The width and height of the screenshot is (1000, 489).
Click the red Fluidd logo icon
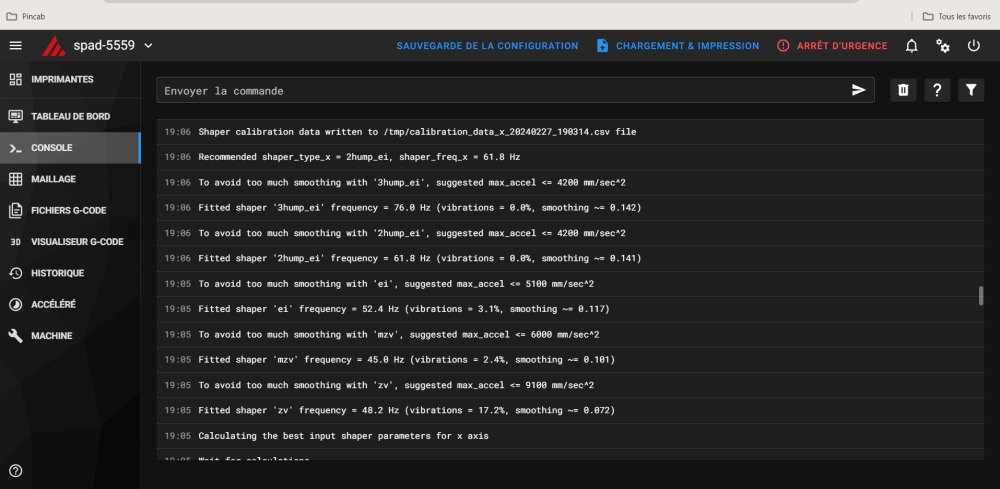(54, 46)
